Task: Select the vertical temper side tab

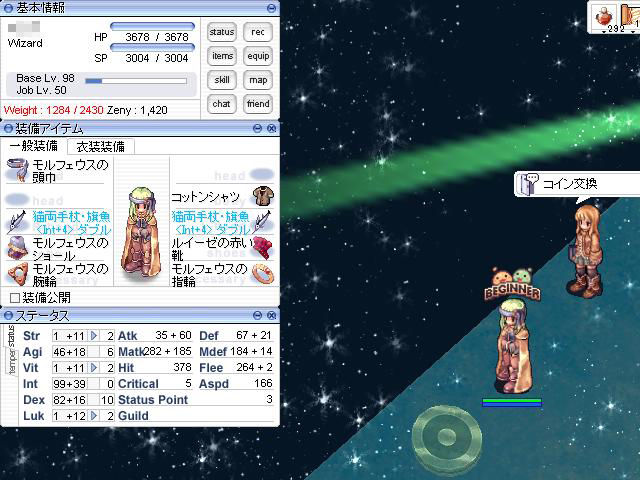Action: 12,362
